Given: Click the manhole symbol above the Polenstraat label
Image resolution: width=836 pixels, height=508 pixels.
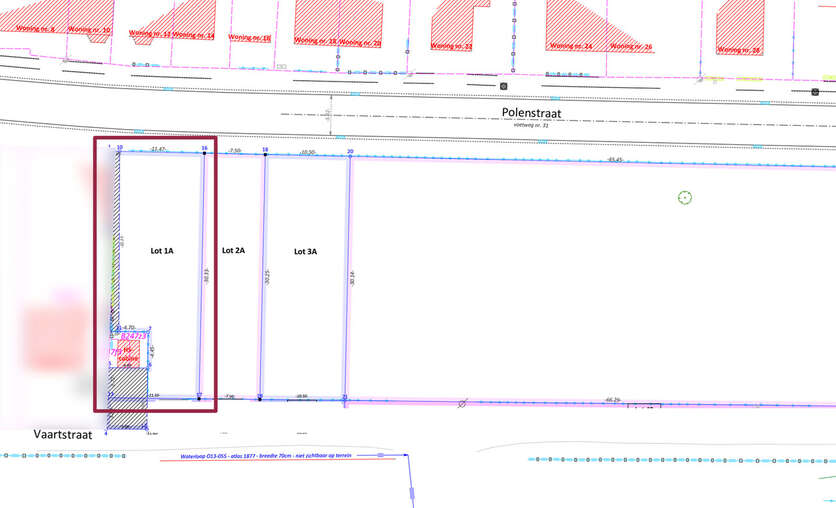Looking at the screenshot, I should pos(503,86).
